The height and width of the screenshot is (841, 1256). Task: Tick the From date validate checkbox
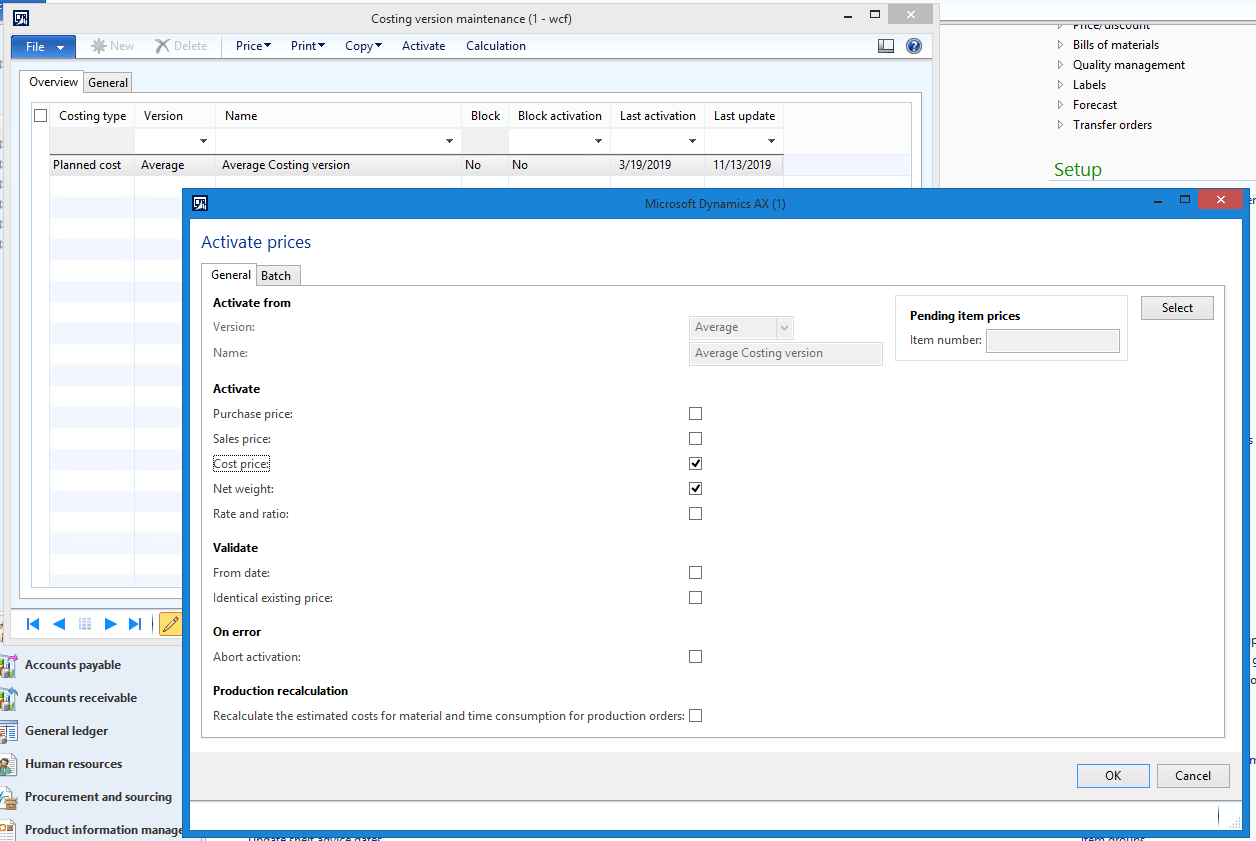[696, 572]
